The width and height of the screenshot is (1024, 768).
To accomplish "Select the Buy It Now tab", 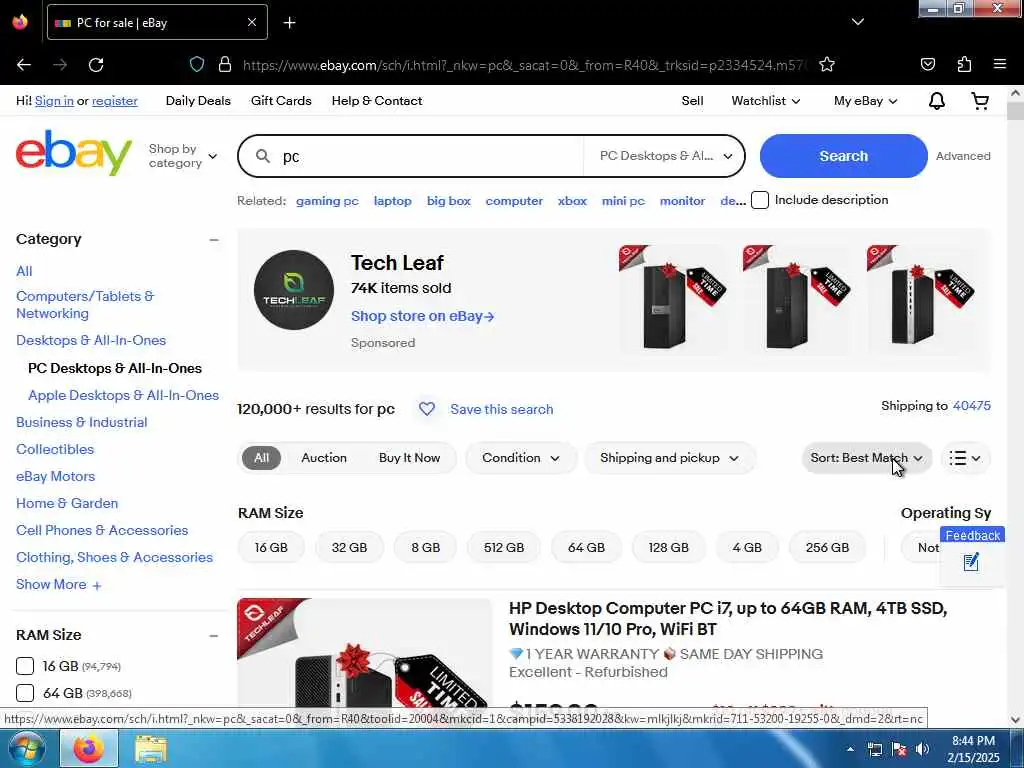I will point(409,458).
